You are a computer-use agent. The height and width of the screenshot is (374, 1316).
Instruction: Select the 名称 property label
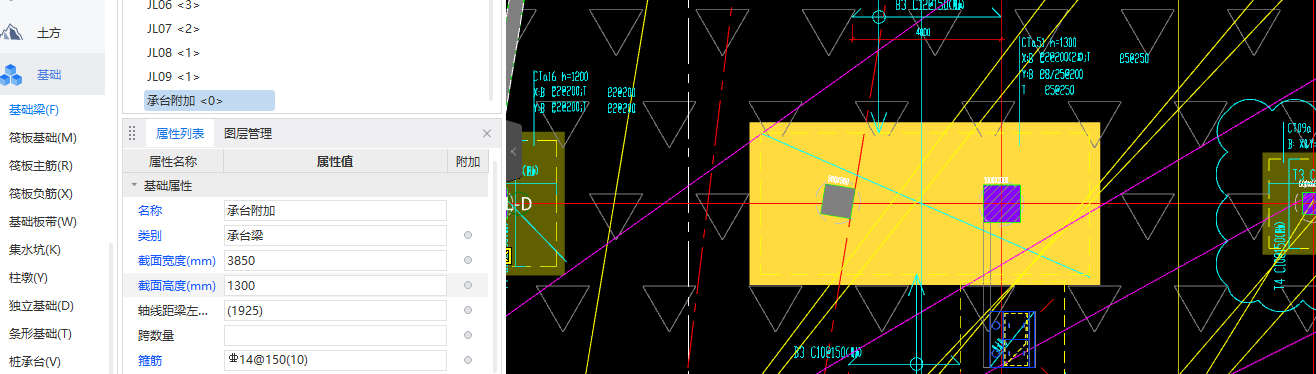pyautogui.click(x=150, y=210)
